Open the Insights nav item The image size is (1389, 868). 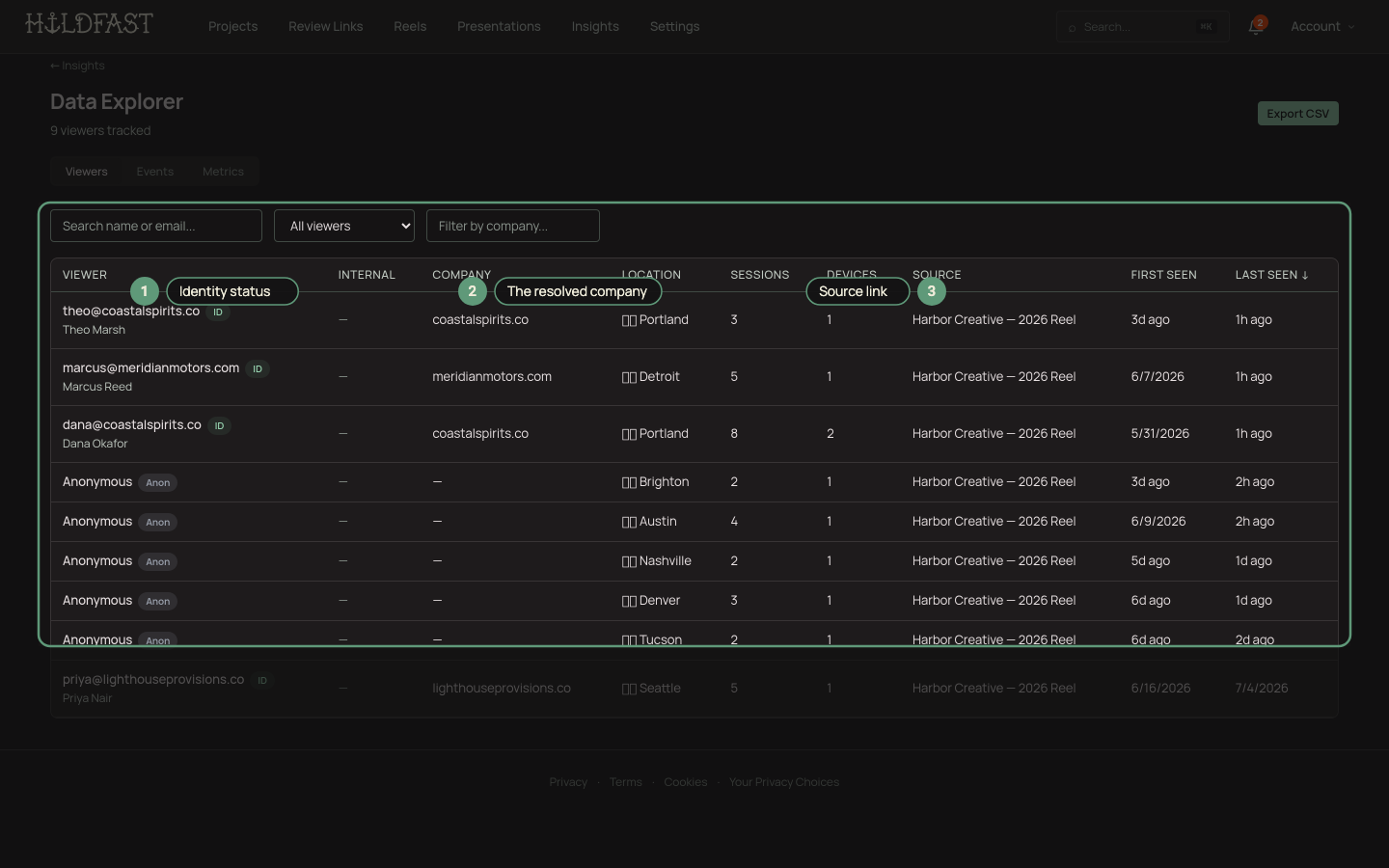pyautogui.click(x=595, y=26)
